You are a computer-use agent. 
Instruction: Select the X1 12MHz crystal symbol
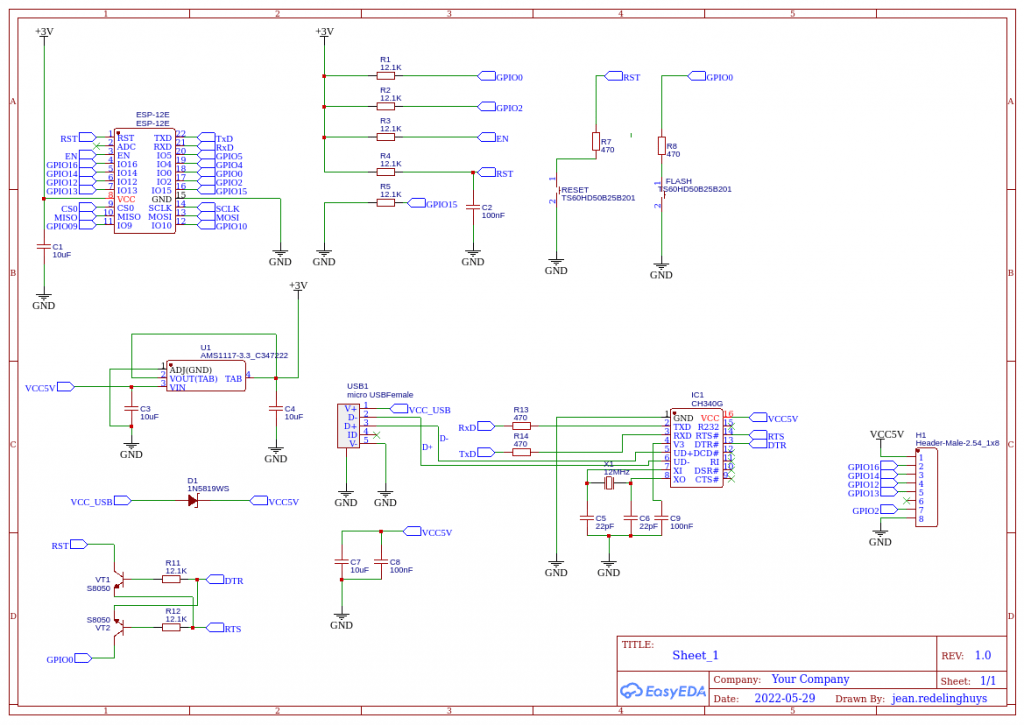click(609, 483)
